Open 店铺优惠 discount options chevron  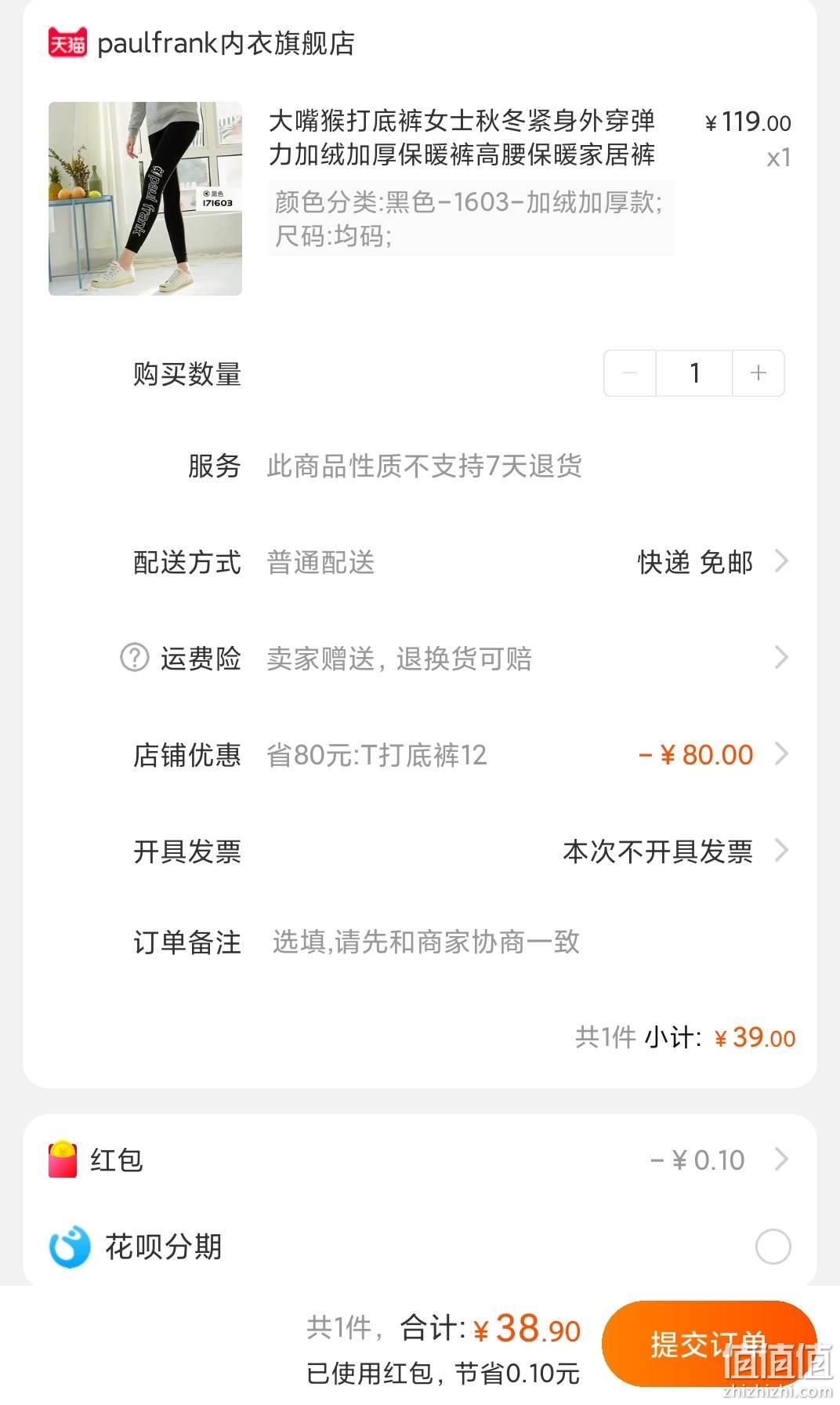[780, 754]
